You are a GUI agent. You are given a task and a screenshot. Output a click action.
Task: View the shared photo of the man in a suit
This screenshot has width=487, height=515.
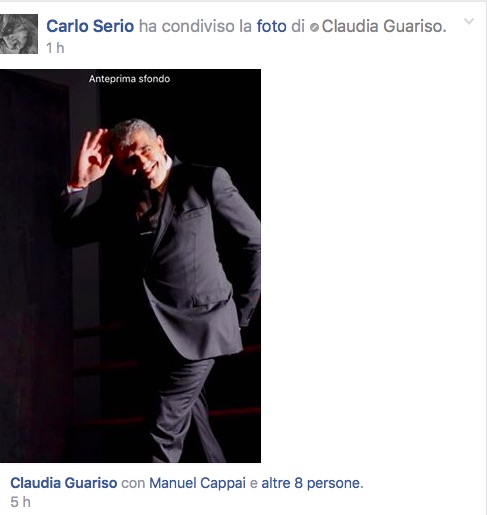(130, 266)
